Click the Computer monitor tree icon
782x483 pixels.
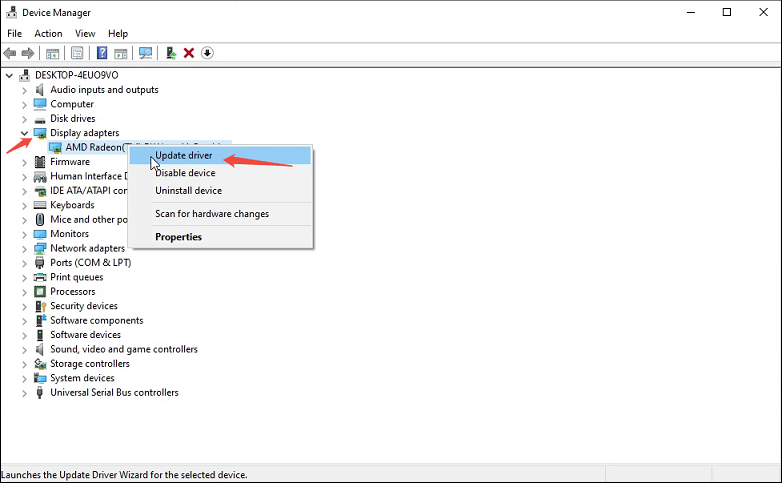[40, 104]
